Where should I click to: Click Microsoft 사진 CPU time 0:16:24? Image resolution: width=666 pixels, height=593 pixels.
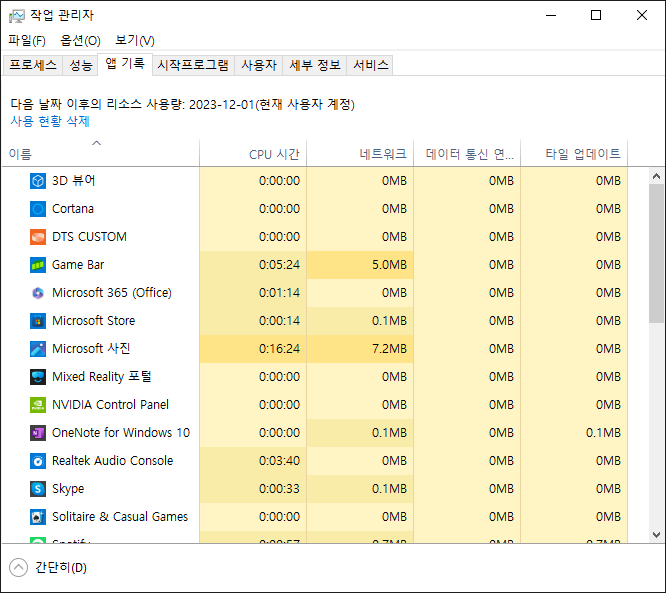click(x=279, y=349)
